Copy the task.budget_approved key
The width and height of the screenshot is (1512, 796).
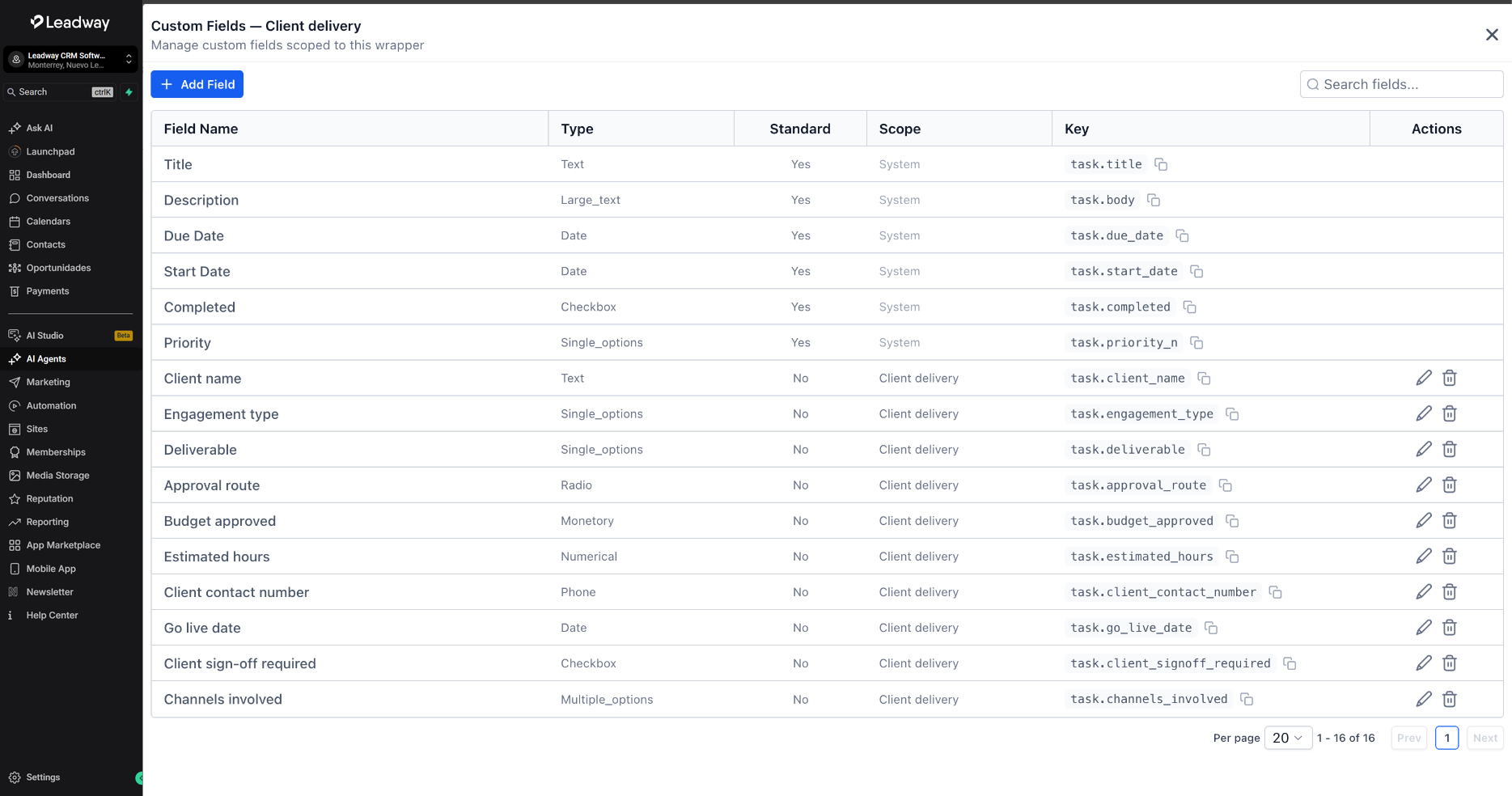pyautogui.click(x=1232, y=521)
